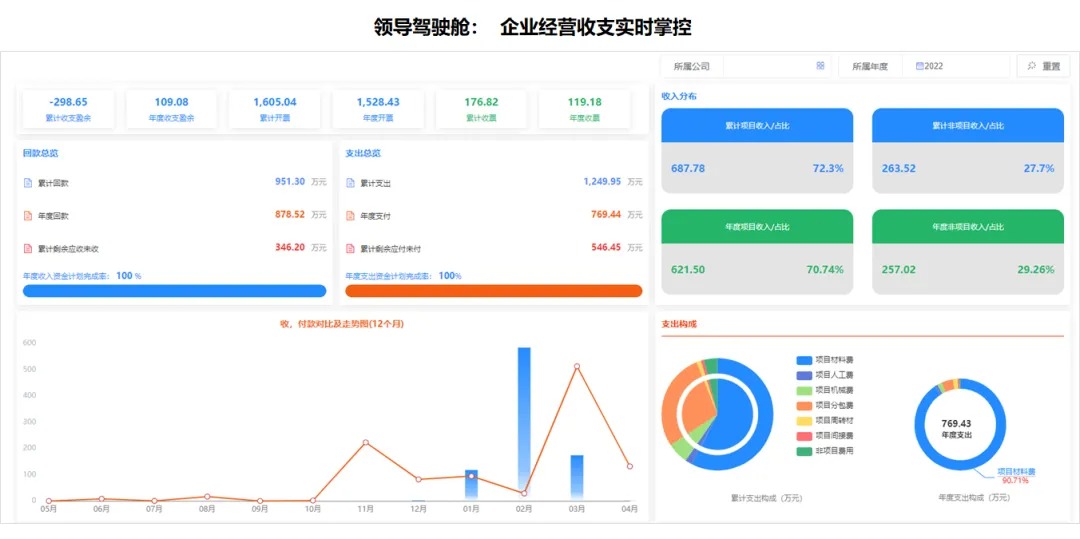Open the 累计收票 card showing 176.82
The image size is (1080, 539).
481,109
